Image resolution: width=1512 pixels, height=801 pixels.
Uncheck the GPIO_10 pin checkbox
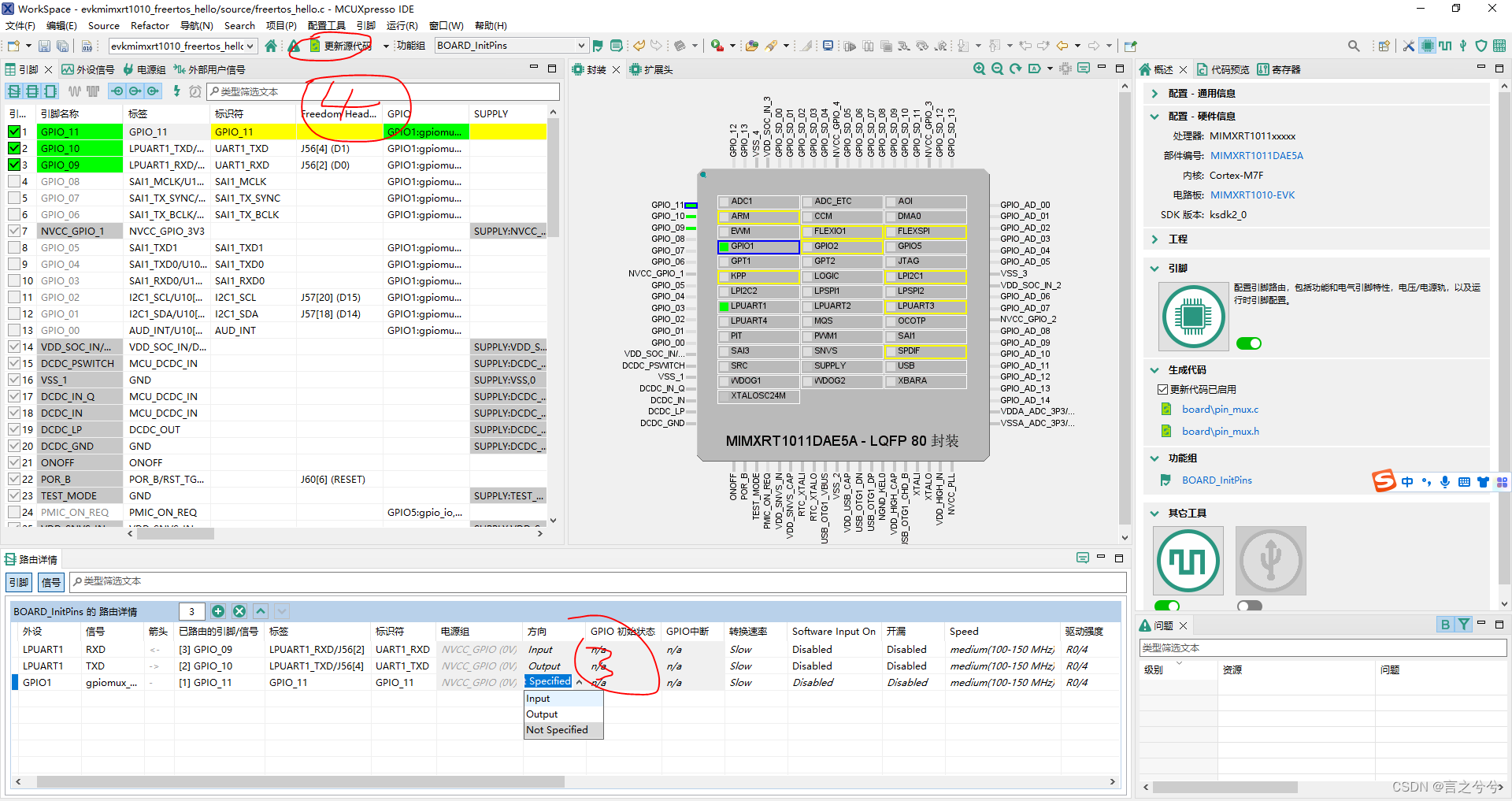click(14, 148)
